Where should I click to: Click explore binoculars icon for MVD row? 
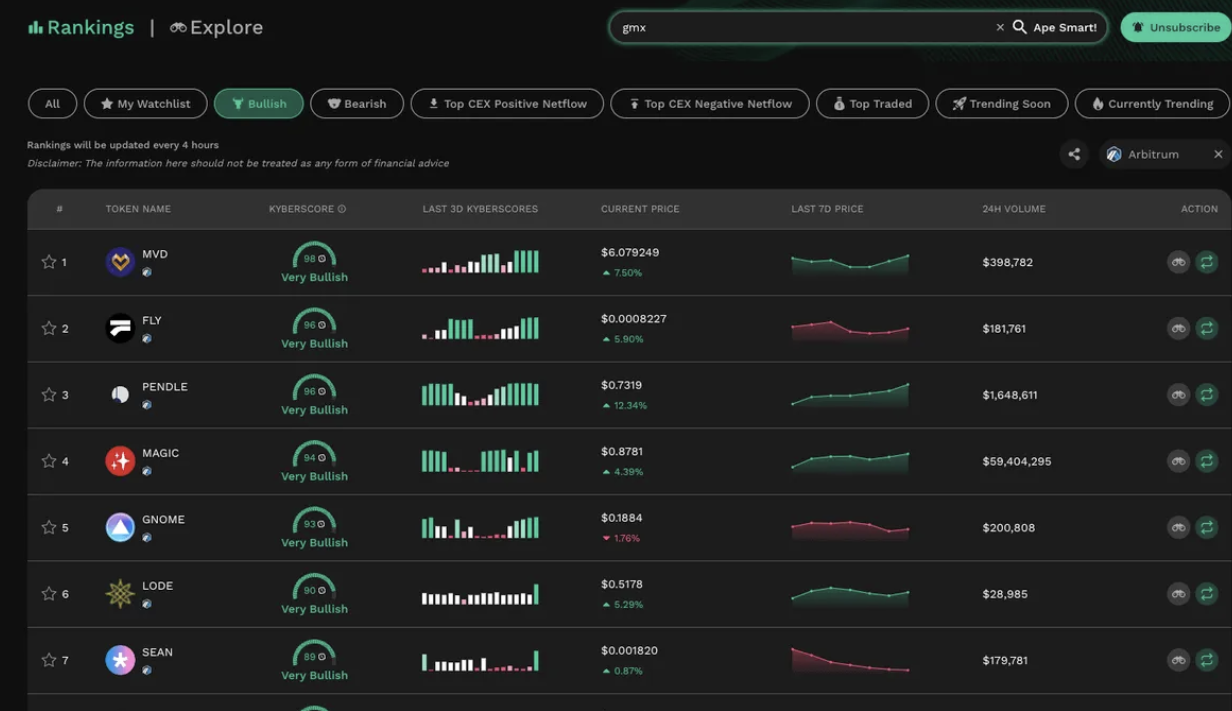point(1178,262)
